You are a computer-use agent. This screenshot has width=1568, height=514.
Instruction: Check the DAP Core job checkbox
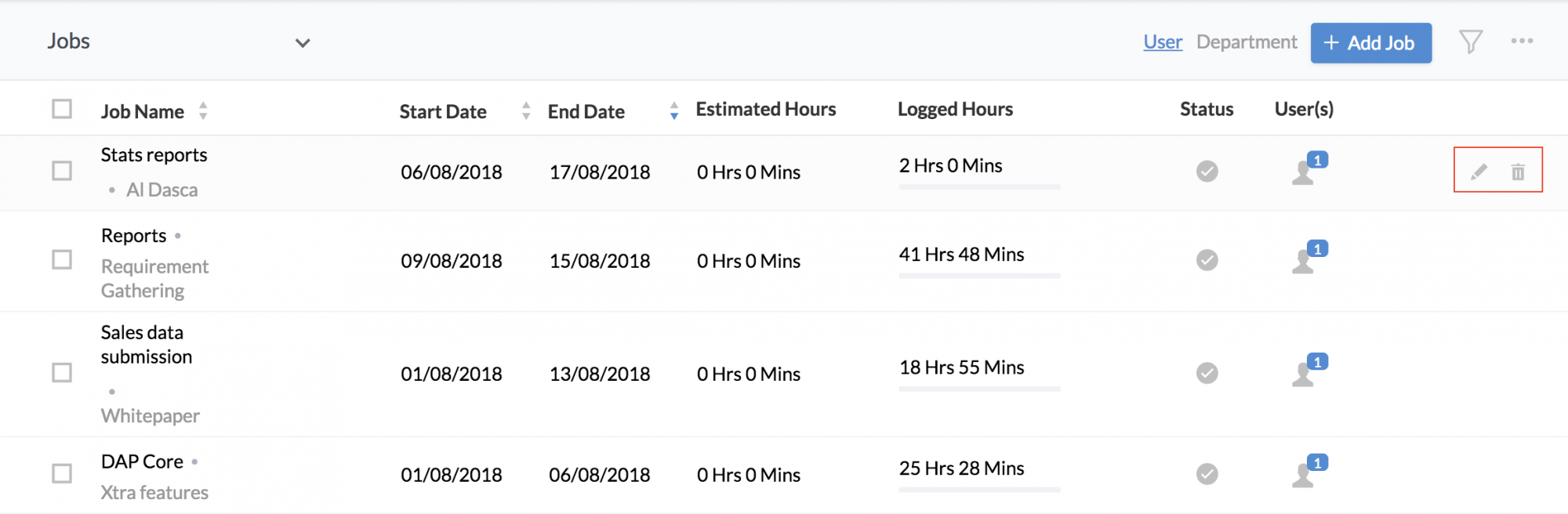point(62,473)
